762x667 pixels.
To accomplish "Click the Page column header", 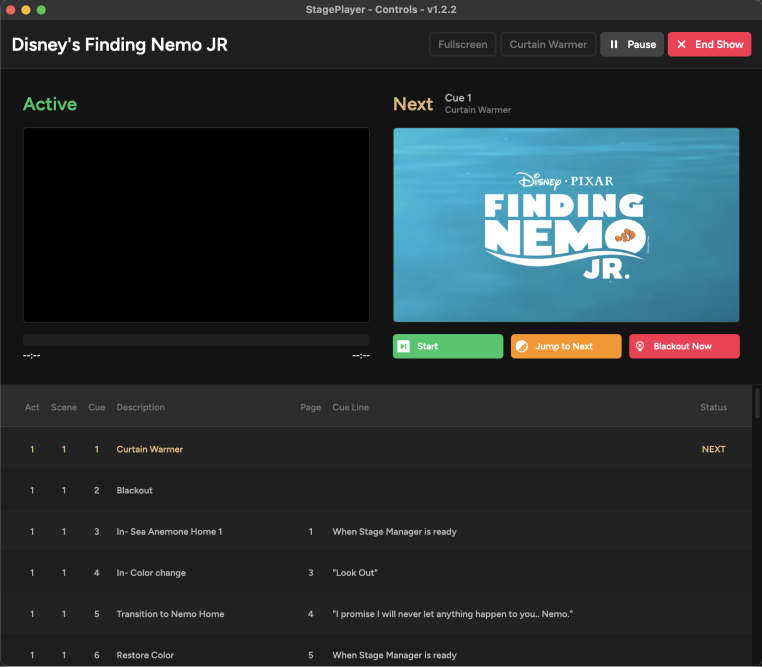I will coord(311,407).
